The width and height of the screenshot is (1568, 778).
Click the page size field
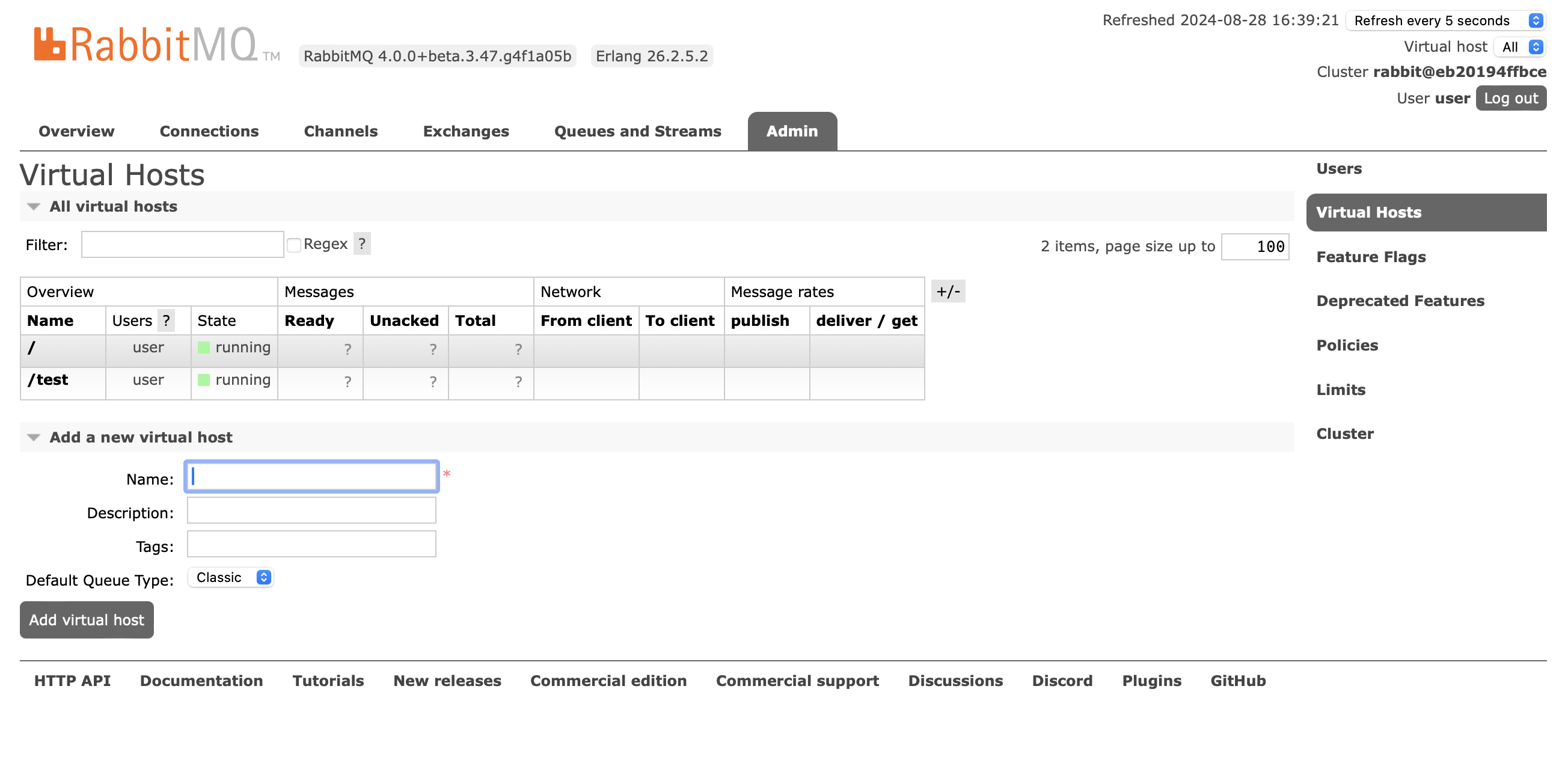pyautogui.click(x=1255, y=247)
